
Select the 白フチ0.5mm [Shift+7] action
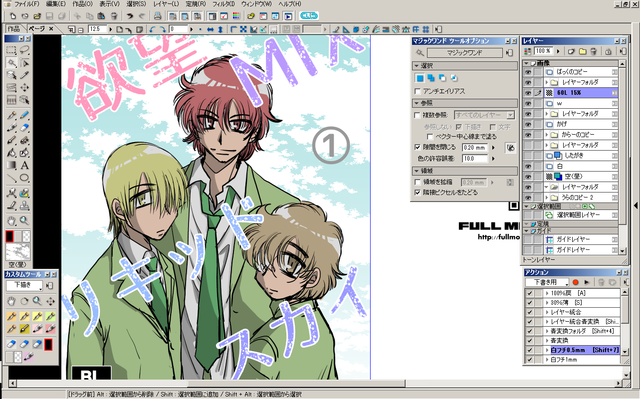(584, 350)
